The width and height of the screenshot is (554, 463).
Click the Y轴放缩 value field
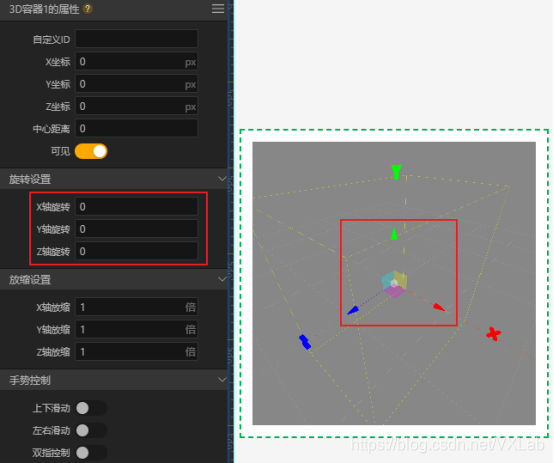coord(136,329)
